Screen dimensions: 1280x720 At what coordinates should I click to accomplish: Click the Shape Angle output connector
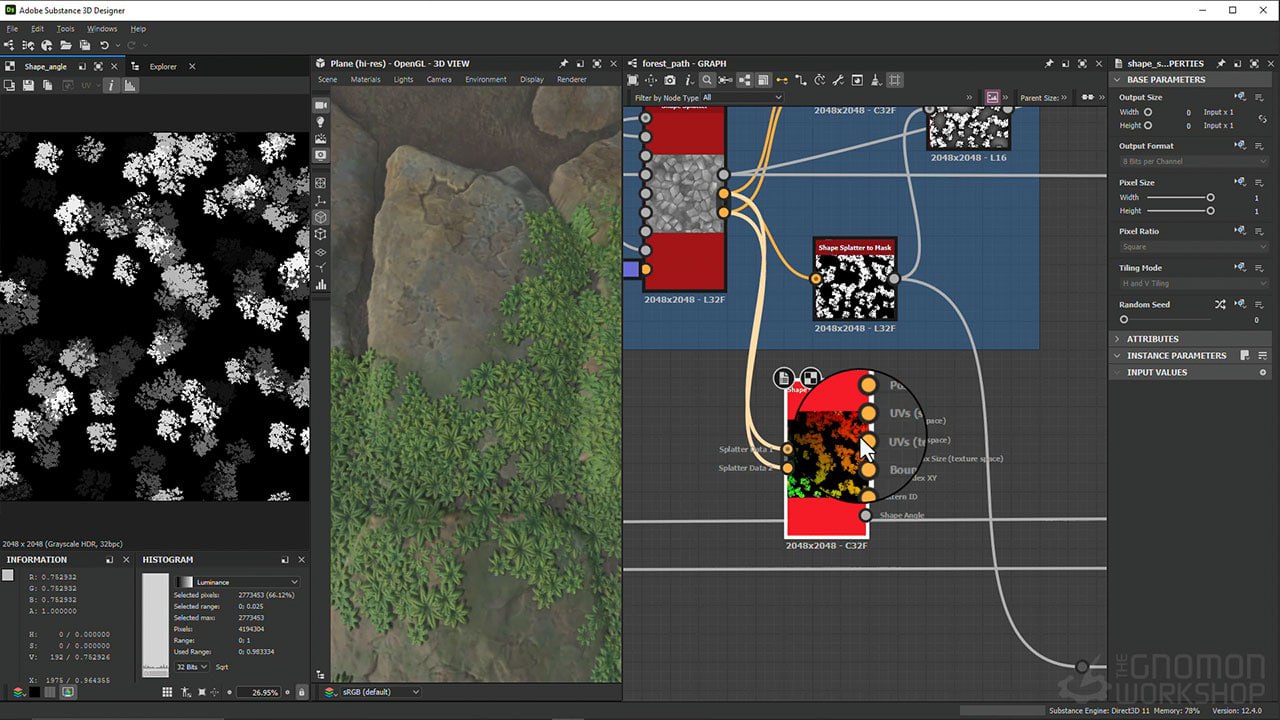866,515
